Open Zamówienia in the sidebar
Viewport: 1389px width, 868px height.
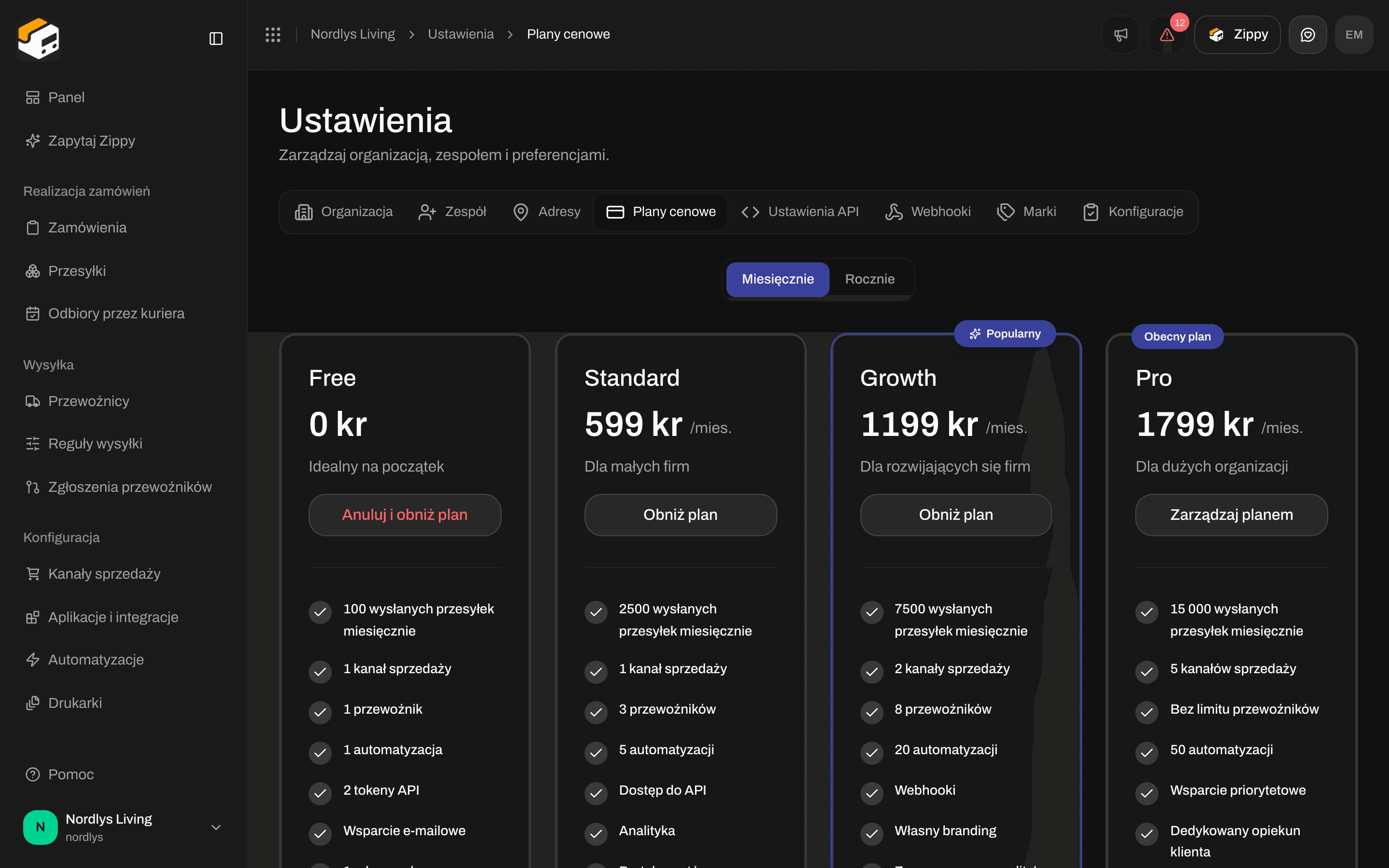[123, 227]
